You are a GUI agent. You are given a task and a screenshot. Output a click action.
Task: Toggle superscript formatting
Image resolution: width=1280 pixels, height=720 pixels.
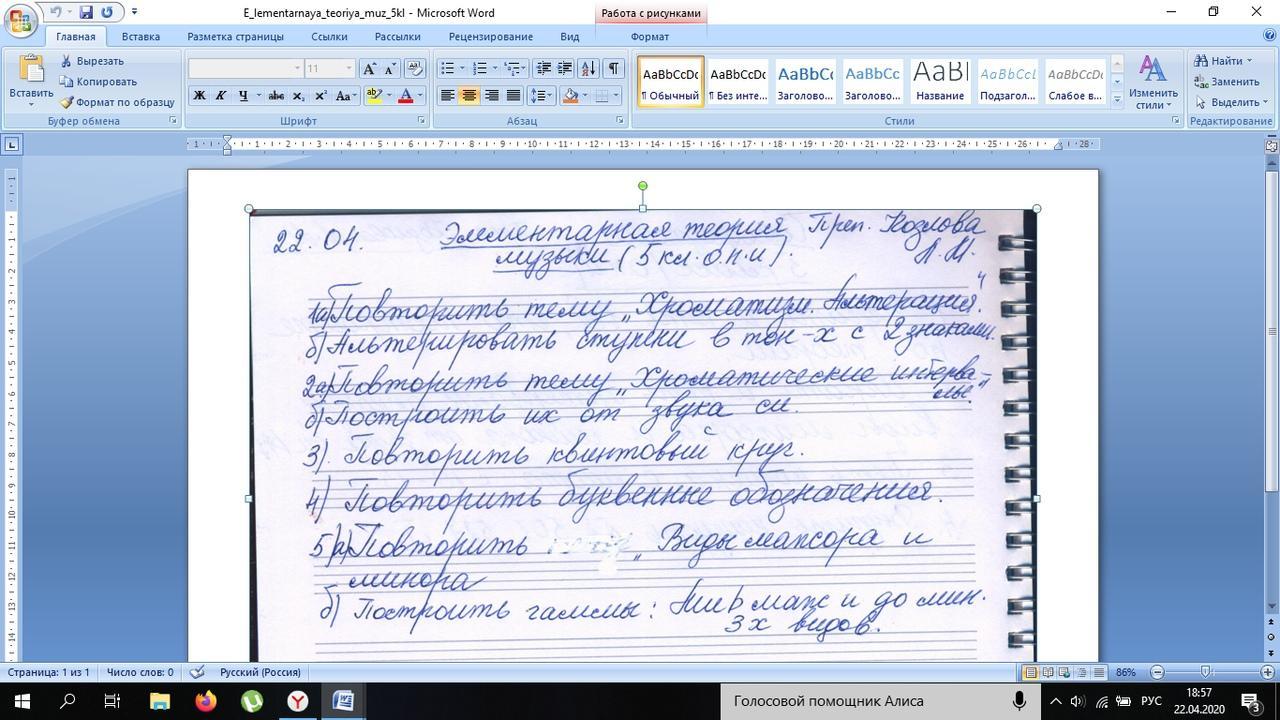point(320,95)
